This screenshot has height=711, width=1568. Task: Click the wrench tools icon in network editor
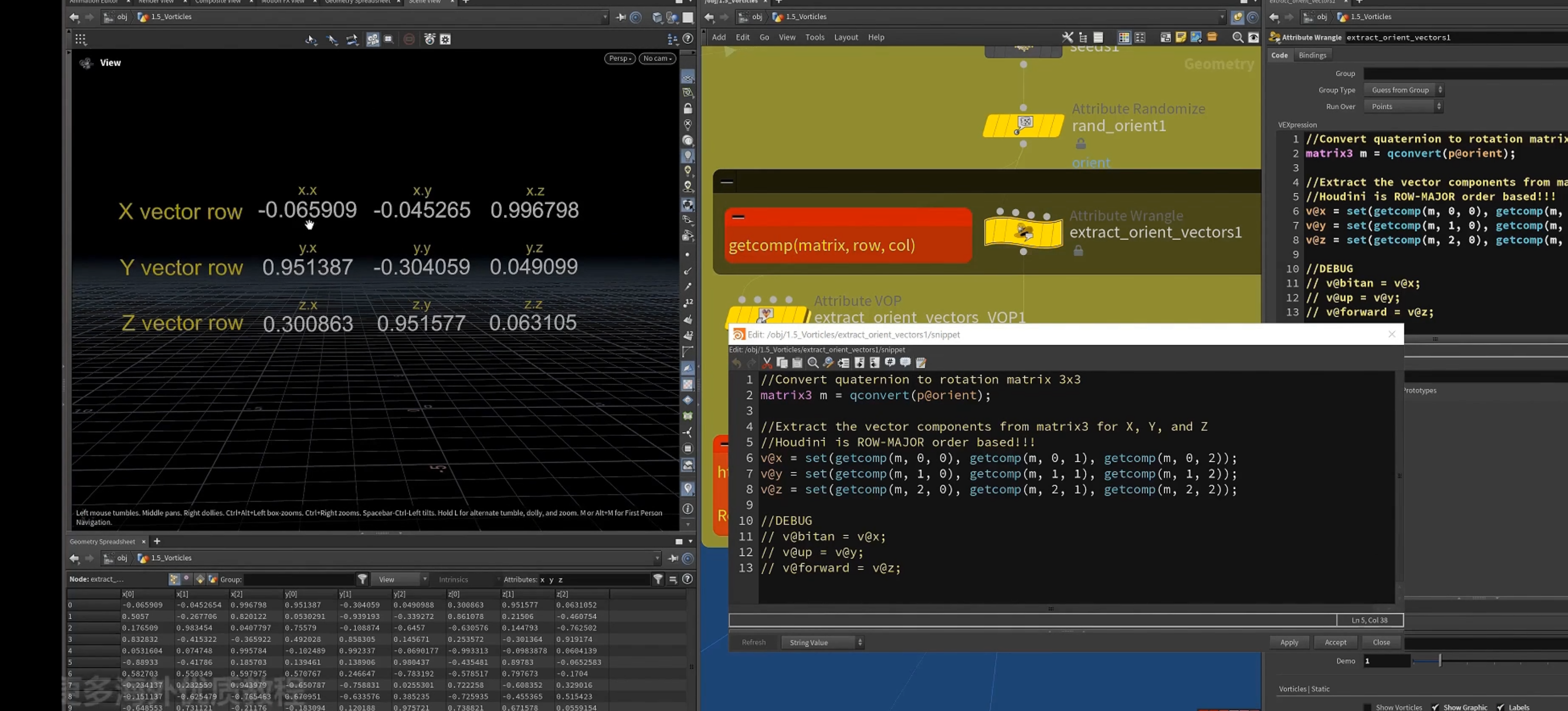pos(1068,37)
